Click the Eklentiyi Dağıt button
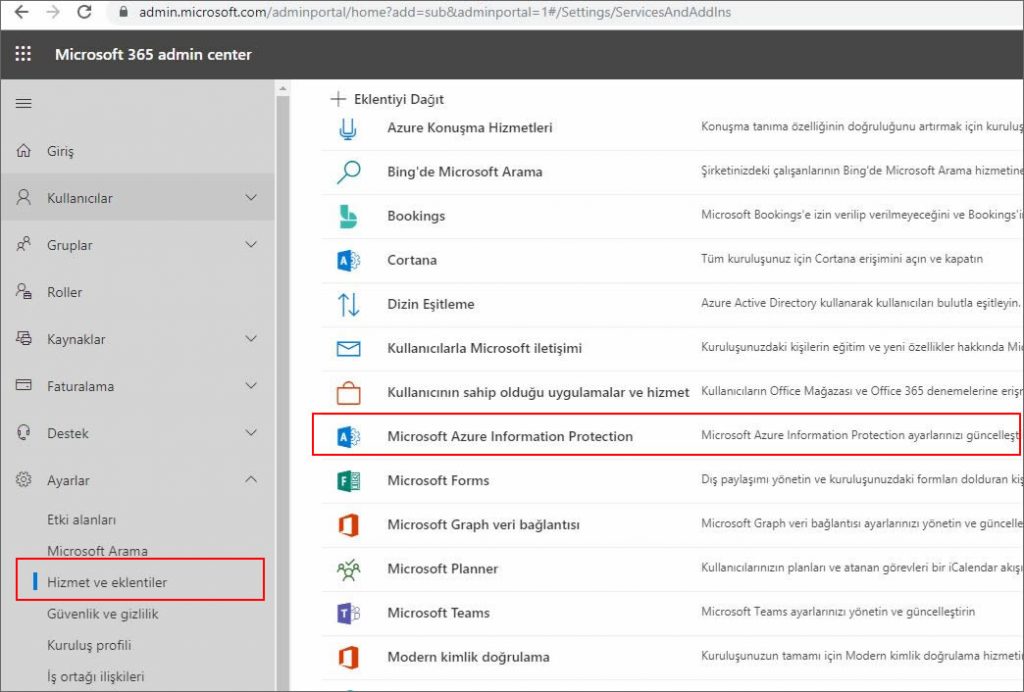 tap(387, 99)
